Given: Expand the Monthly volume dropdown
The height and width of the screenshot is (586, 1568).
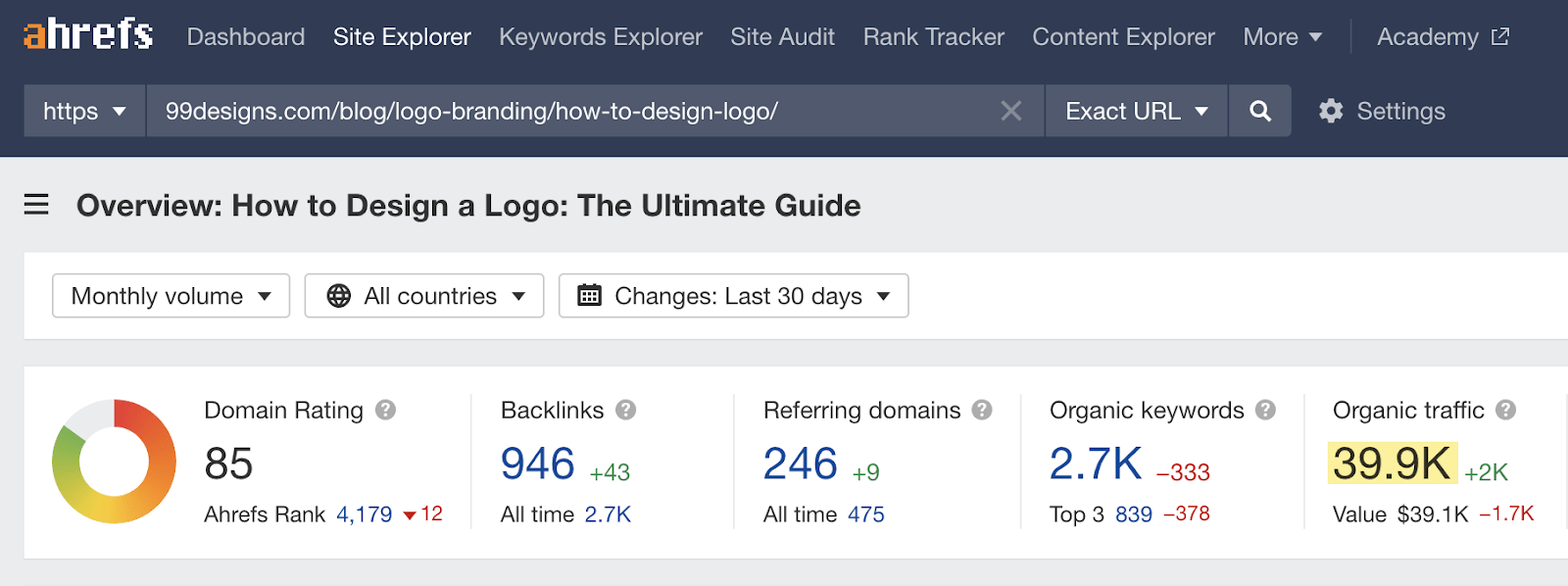Looking at the screenshot, I should click(171, 296).
